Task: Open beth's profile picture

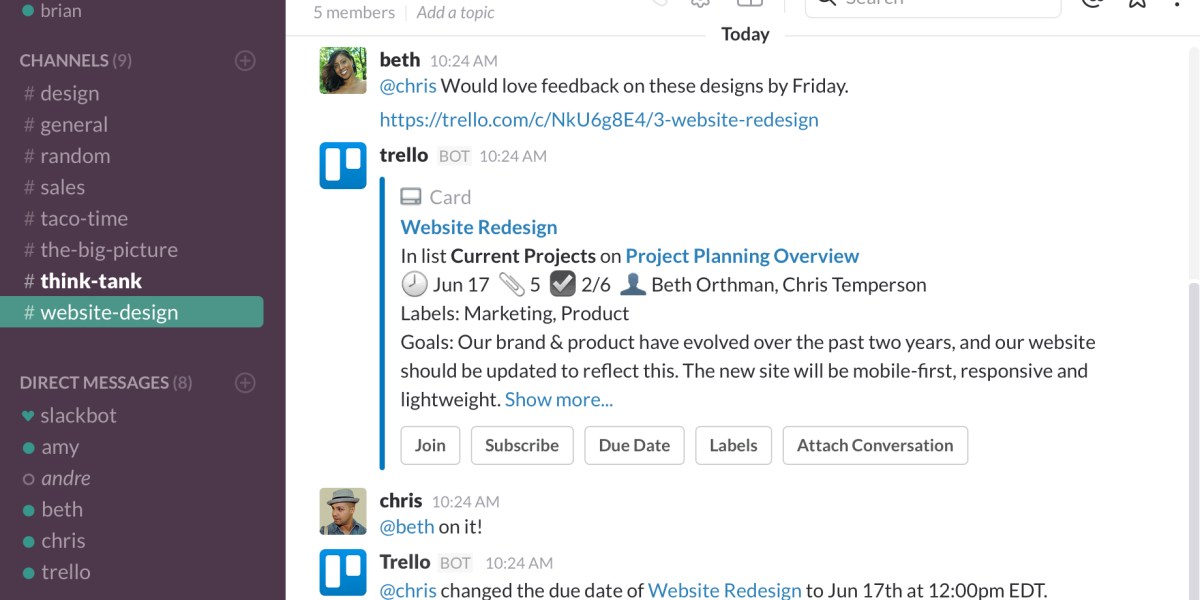Action: (343, 71)
